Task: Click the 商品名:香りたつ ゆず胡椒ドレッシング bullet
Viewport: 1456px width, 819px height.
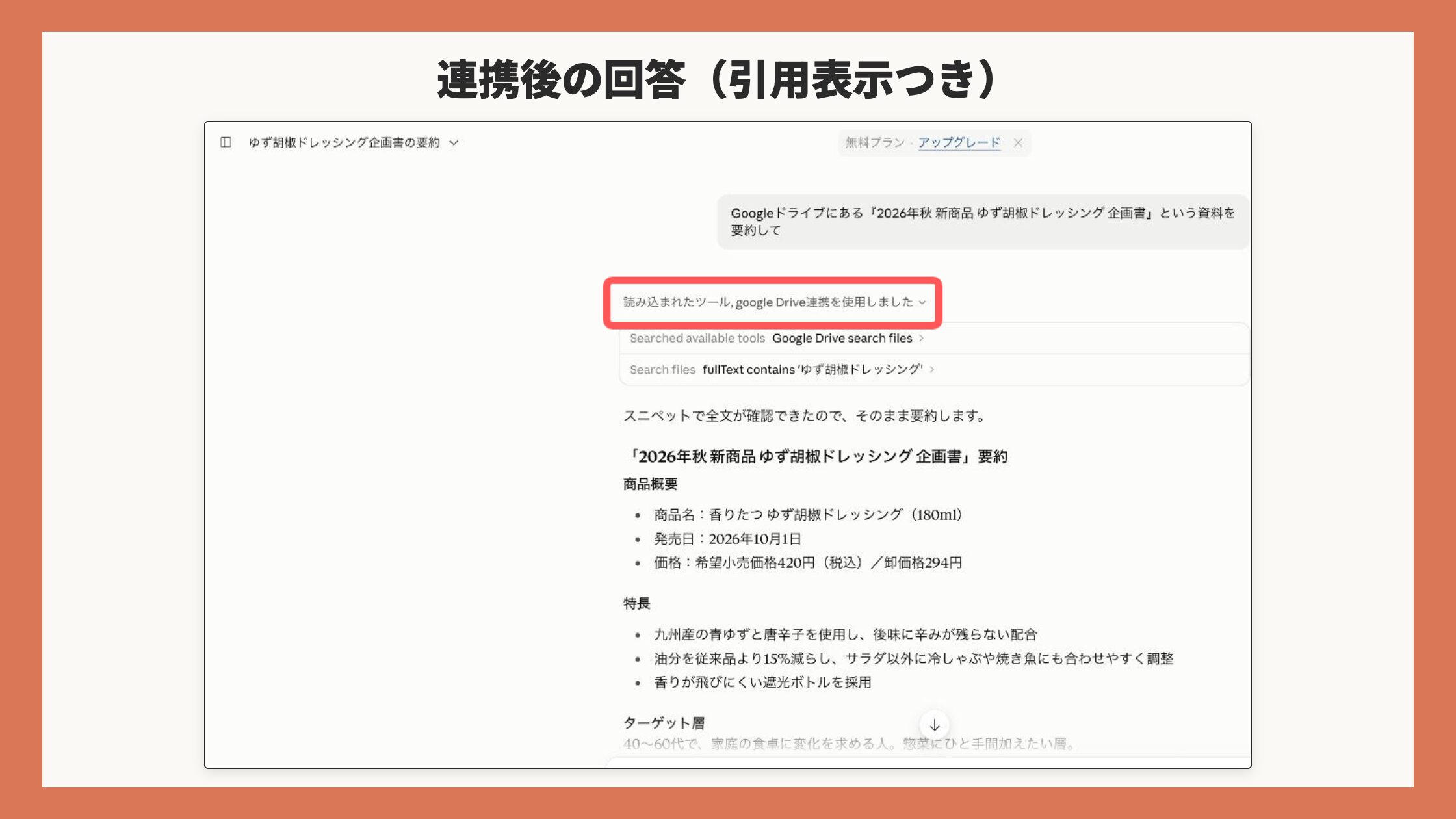Action: tap(808, 515)
